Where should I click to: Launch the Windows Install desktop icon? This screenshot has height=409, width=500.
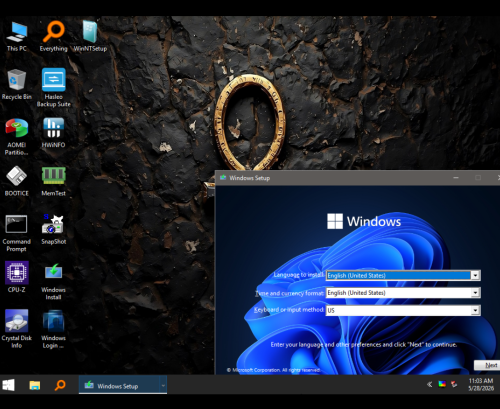click(53, 282)
